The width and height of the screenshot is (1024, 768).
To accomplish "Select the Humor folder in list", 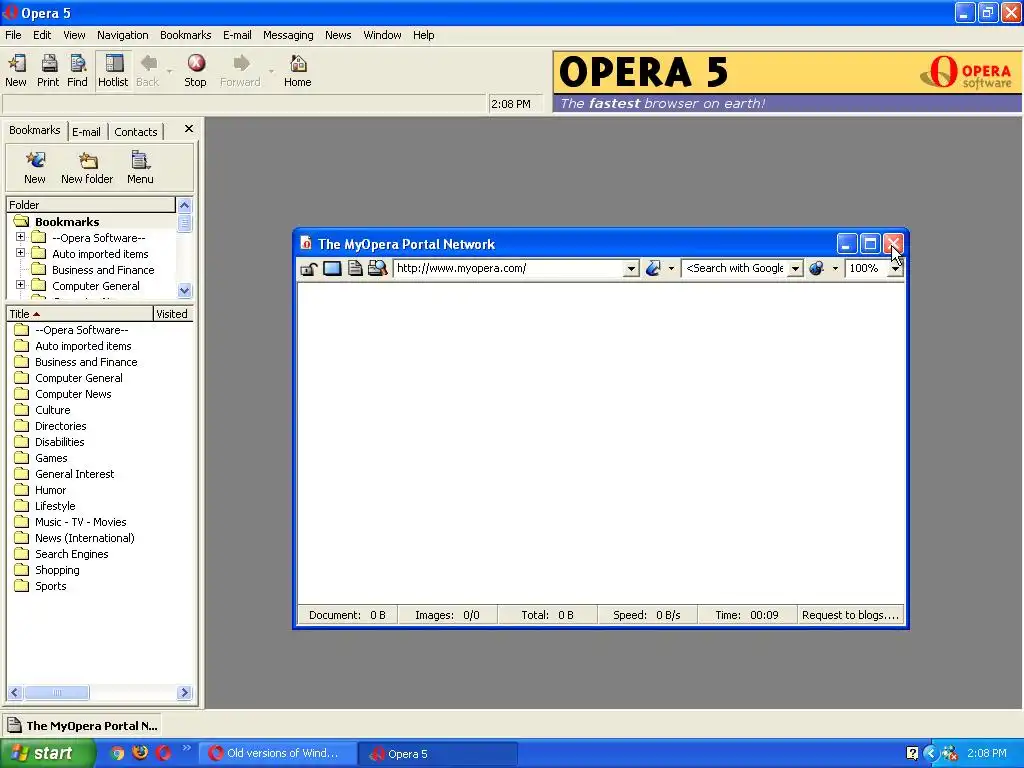I will point(50,490).
